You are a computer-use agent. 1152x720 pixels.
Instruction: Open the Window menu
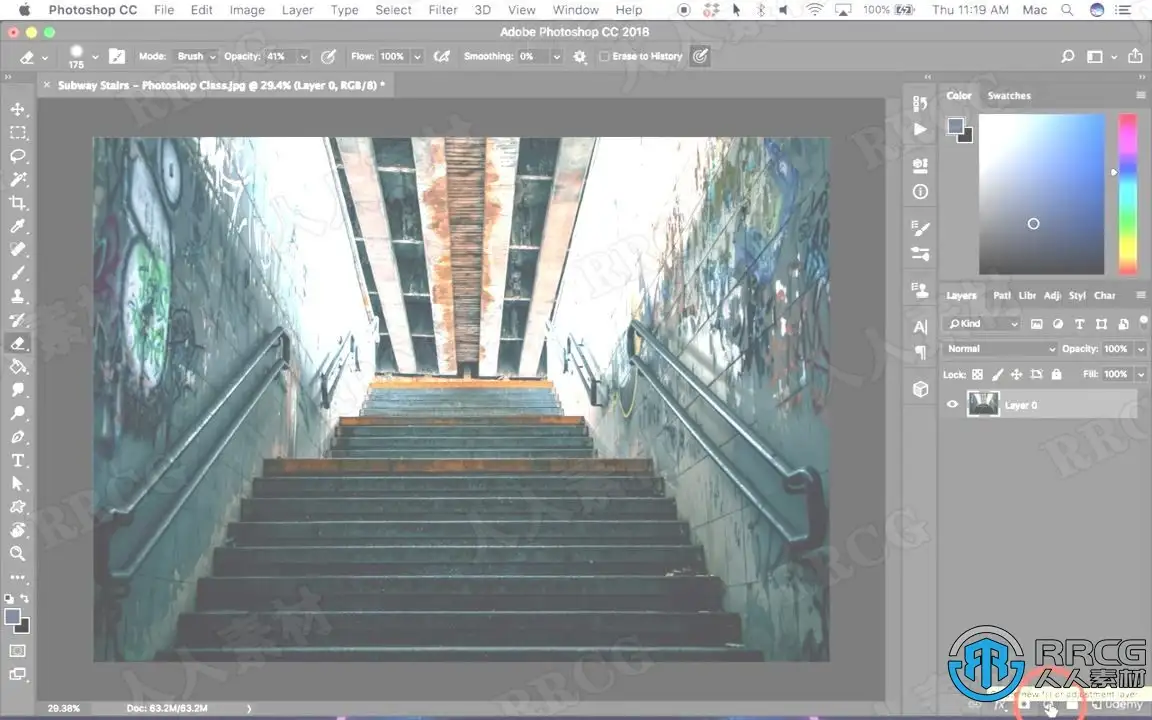(x=575, y=10)
